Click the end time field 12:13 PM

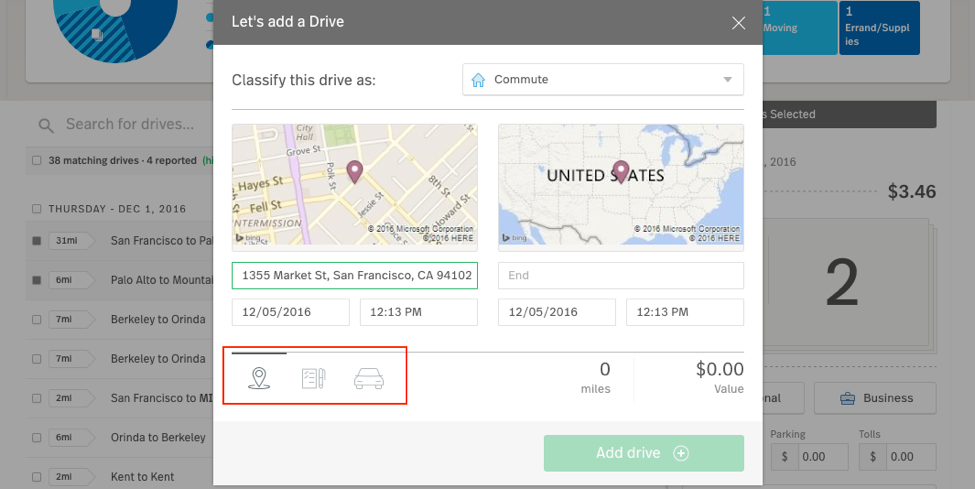[685, 312]
